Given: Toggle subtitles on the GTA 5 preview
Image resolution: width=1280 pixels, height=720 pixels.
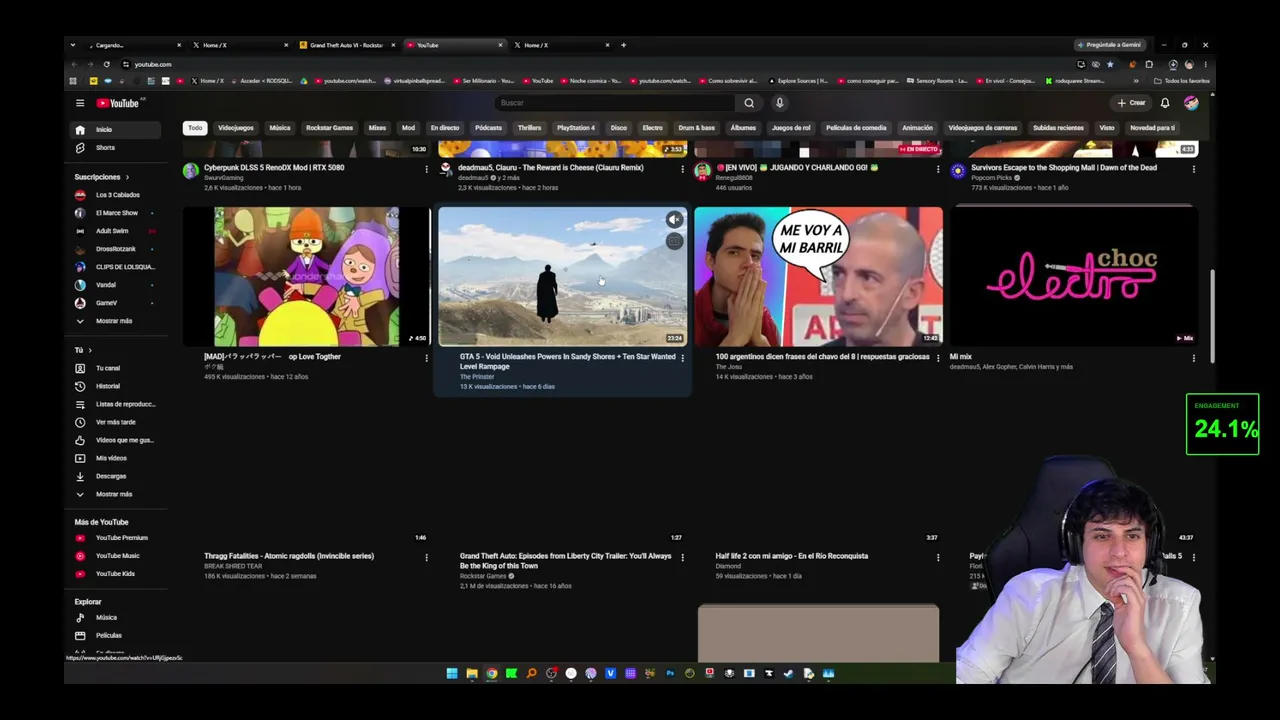Looking at the screenshot, I should pos(675,241).
